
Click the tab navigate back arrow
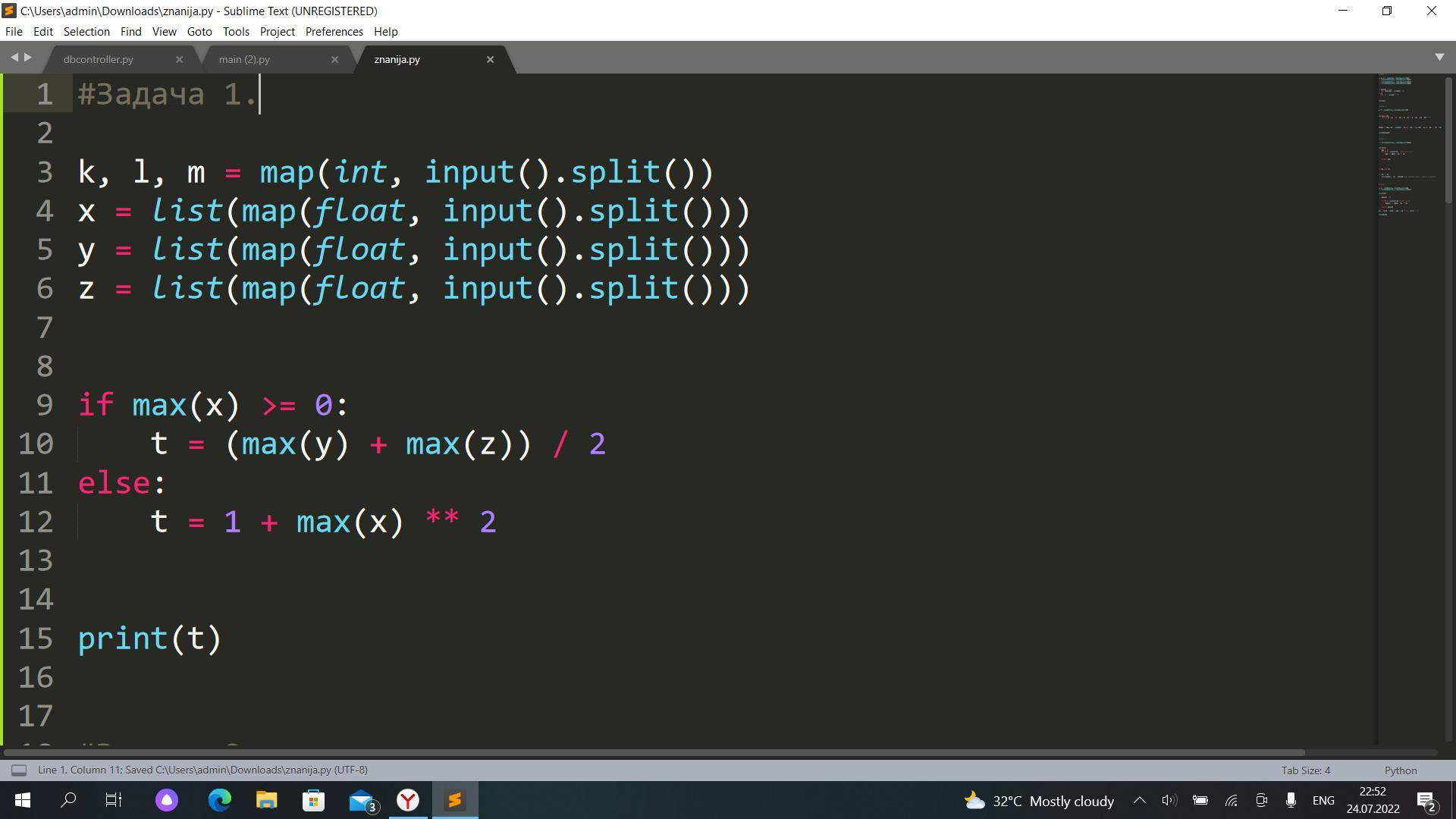tap(14, 58)
